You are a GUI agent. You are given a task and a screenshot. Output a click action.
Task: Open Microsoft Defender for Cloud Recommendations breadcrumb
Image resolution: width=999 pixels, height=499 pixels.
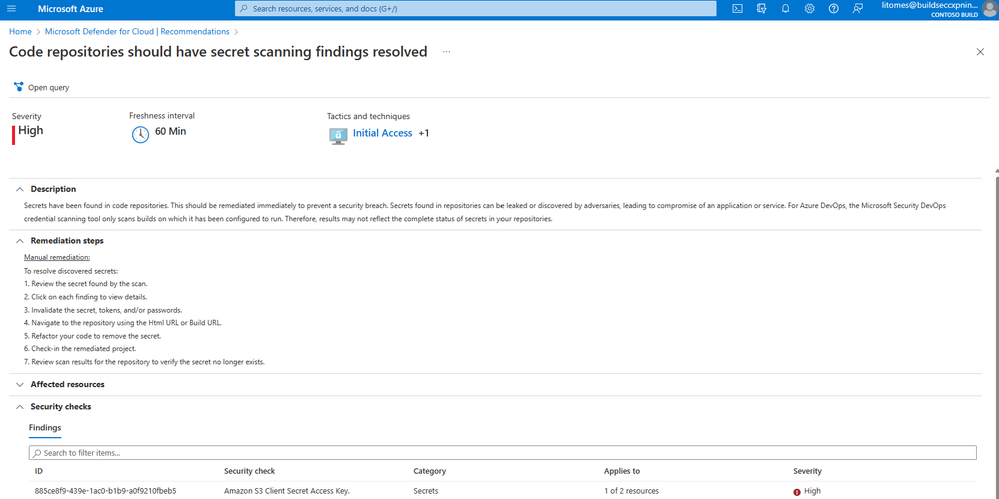[137, 31]
